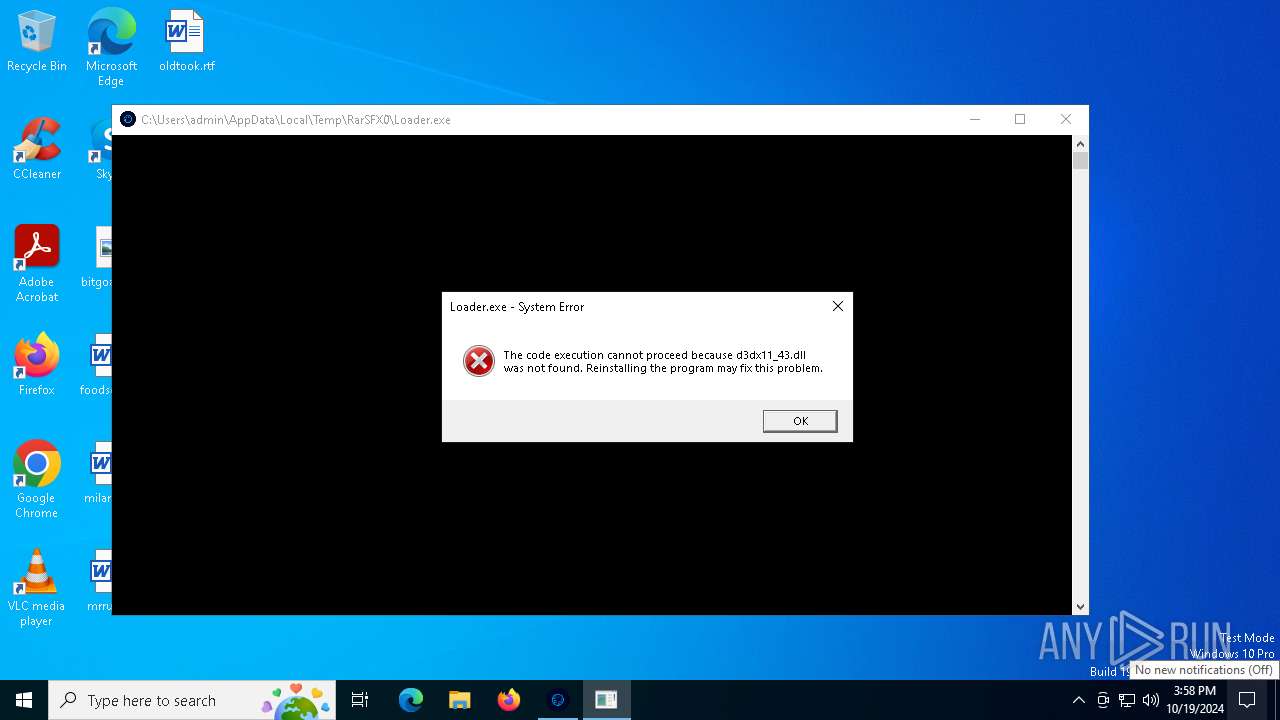Screen dimensions: 1280x720
Task: Minimize the Loader.exe console window
Action: coord(975,119)
